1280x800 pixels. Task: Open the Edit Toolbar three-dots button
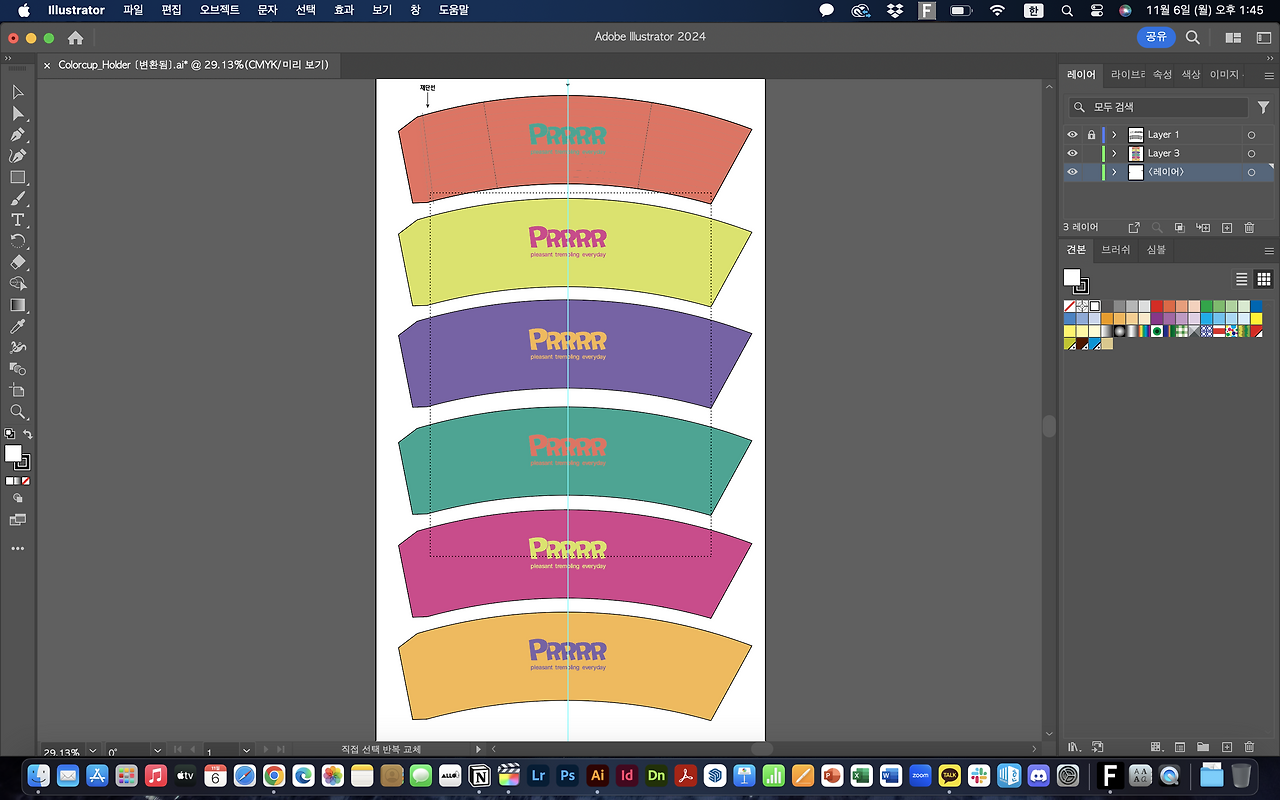click(18, 549)
